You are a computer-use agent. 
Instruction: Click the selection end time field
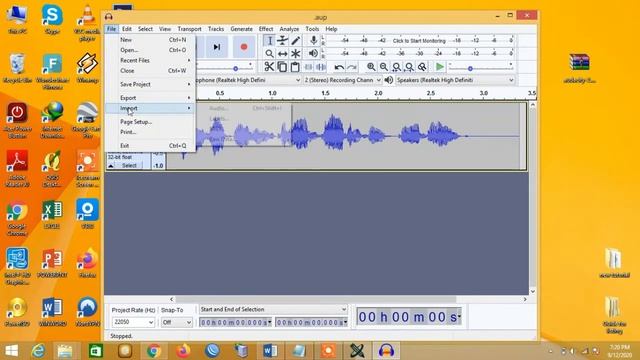(311, 322)
